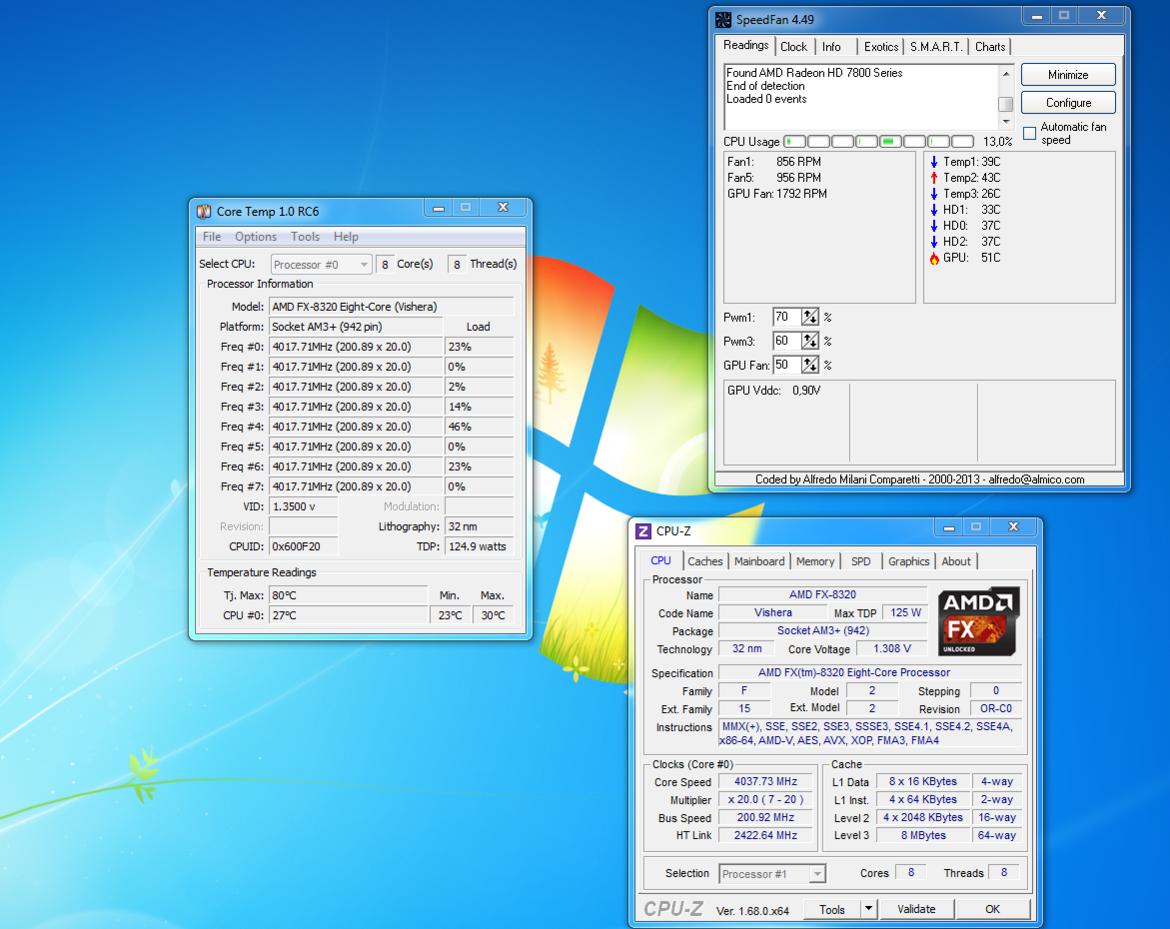This screenshot has height=929, width=1170.
Task: Click the SpeedFan CPU Usage bars
Action: pyautogui.click(x=878, y=142)
